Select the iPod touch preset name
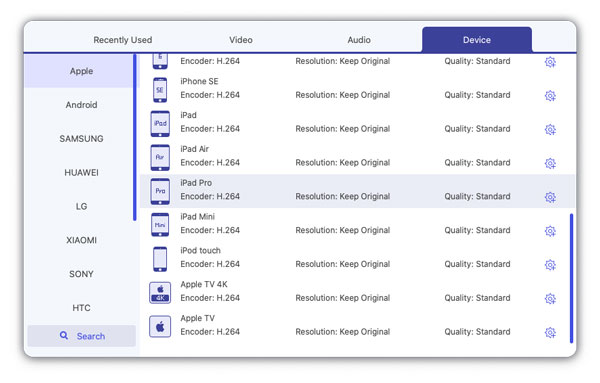Screen dimensions: 600x383 pos(201,251)
